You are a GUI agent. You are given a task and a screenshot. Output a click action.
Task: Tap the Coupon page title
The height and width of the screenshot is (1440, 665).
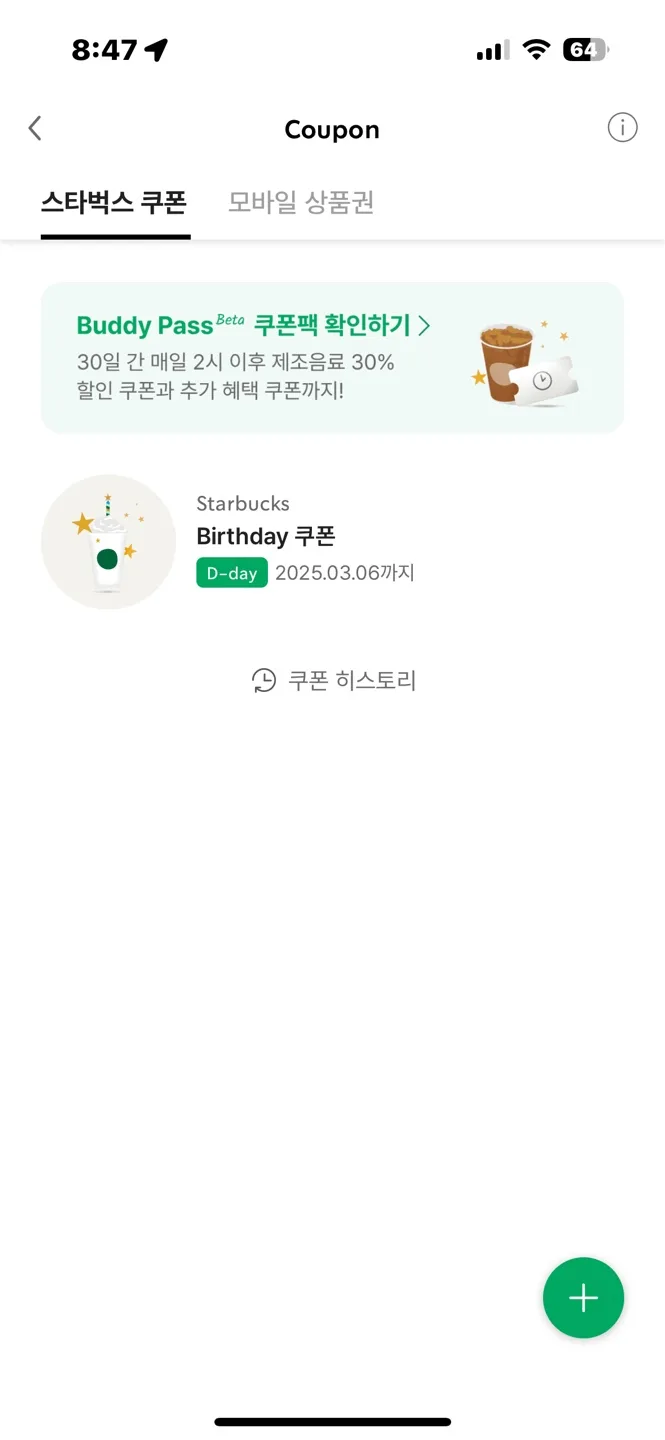[332, 130]
